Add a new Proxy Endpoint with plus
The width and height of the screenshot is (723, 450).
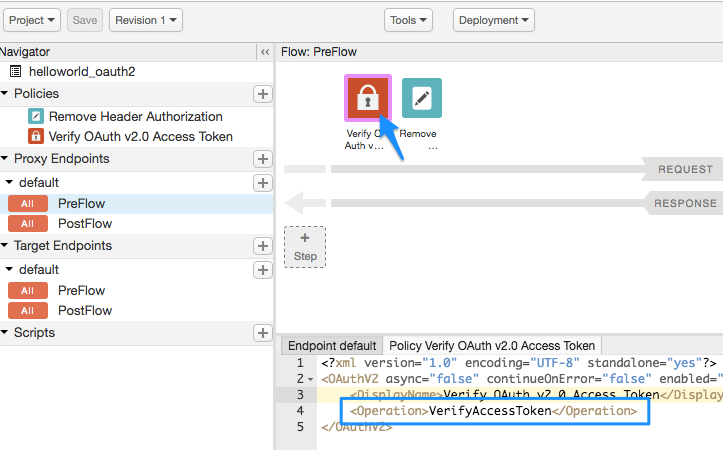pos(263,159)
